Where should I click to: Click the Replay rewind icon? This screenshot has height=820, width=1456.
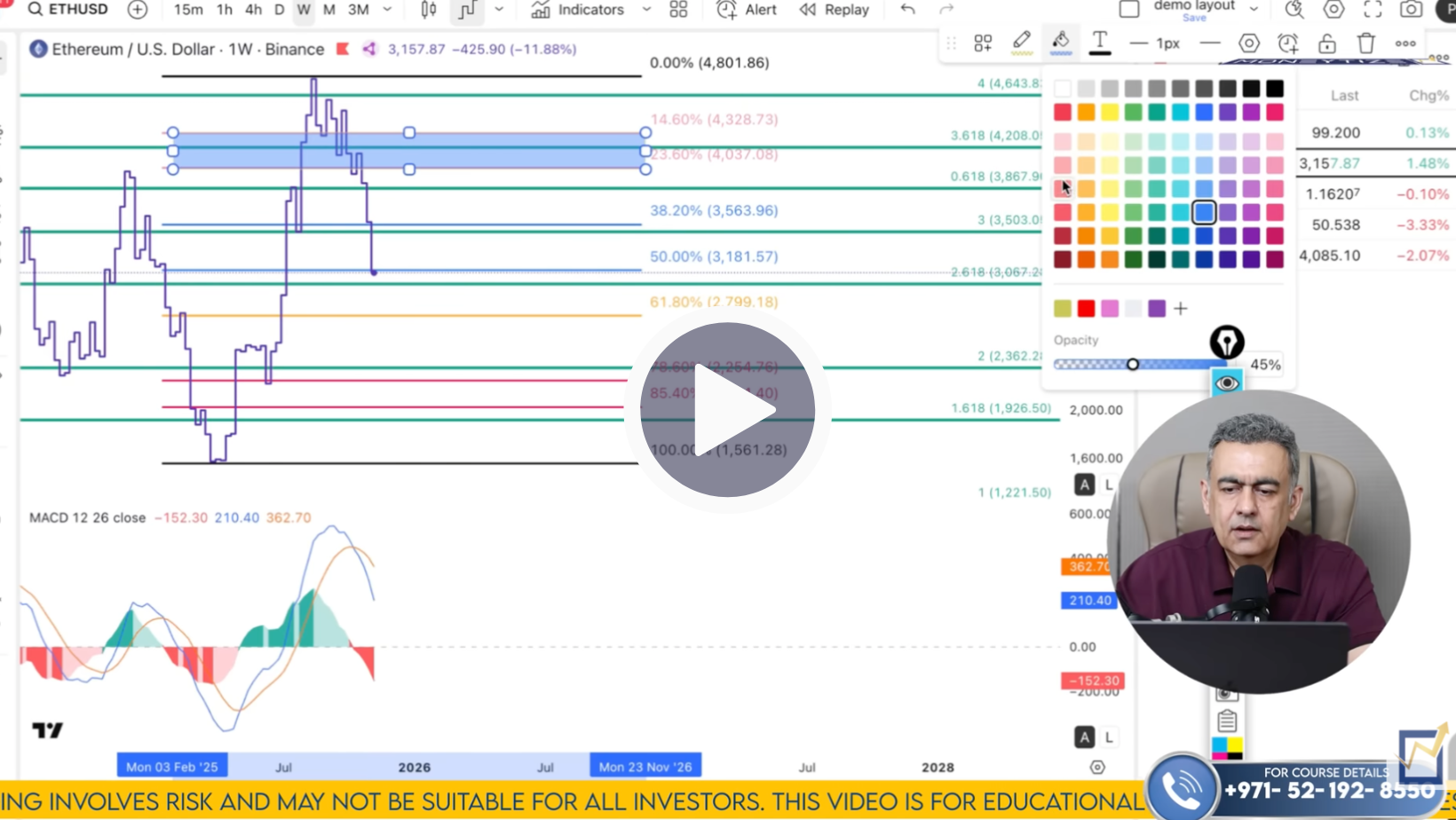806,10
